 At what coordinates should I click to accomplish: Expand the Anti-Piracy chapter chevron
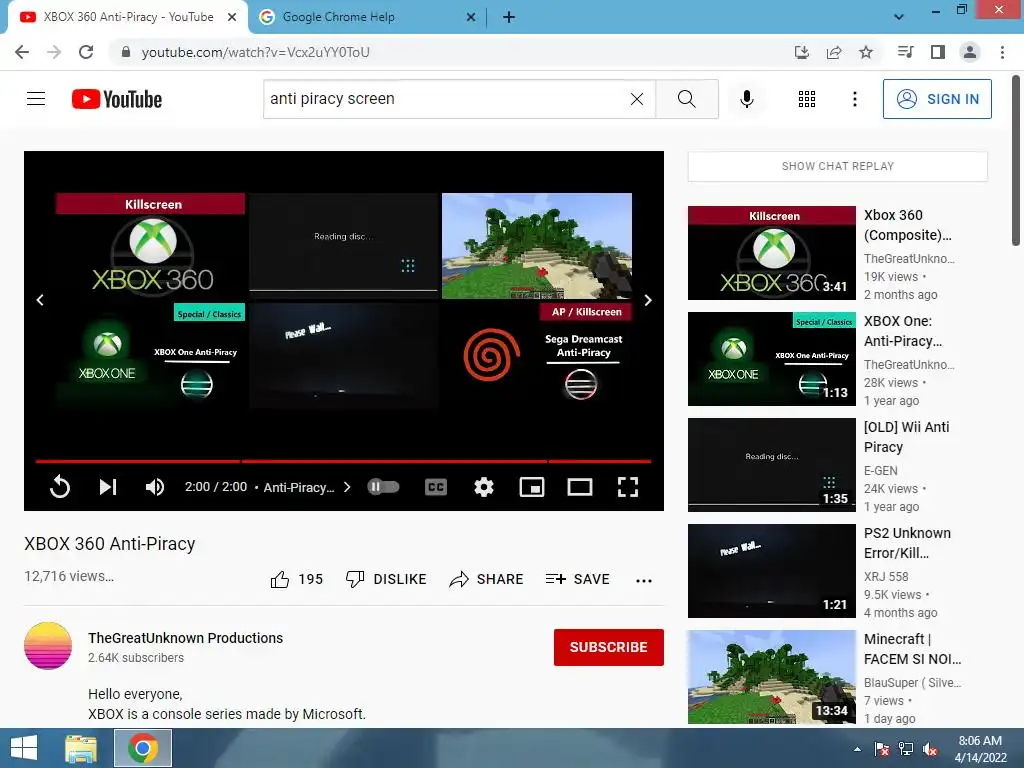click(347, 487)
